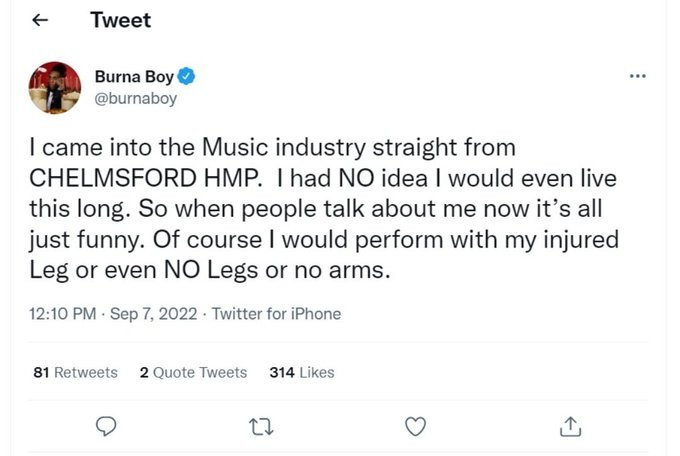Like the tweet with heart icon

click(x=415, y=427)
